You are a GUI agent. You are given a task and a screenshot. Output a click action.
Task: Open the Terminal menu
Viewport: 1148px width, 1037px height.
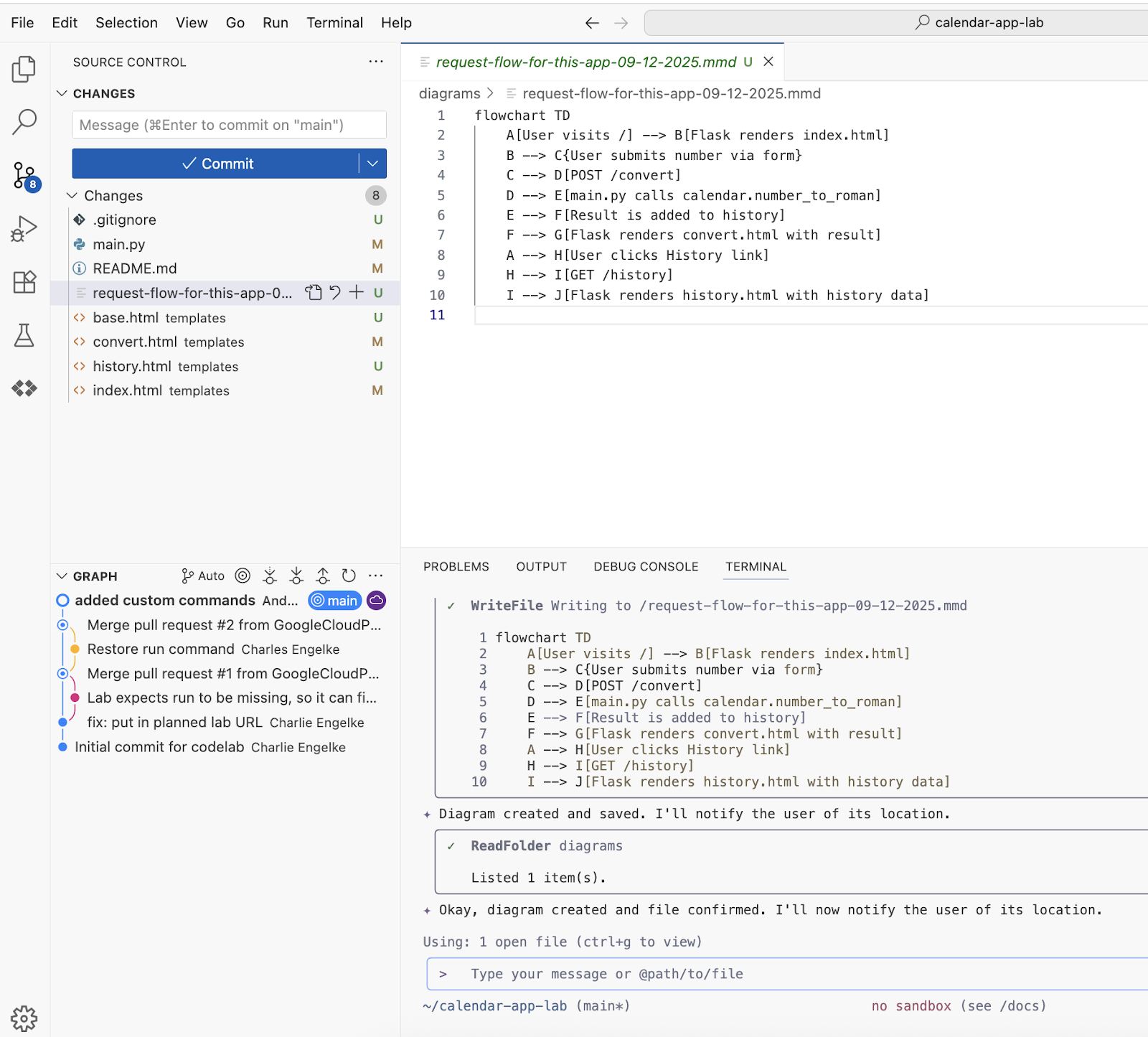click(334, 22)
